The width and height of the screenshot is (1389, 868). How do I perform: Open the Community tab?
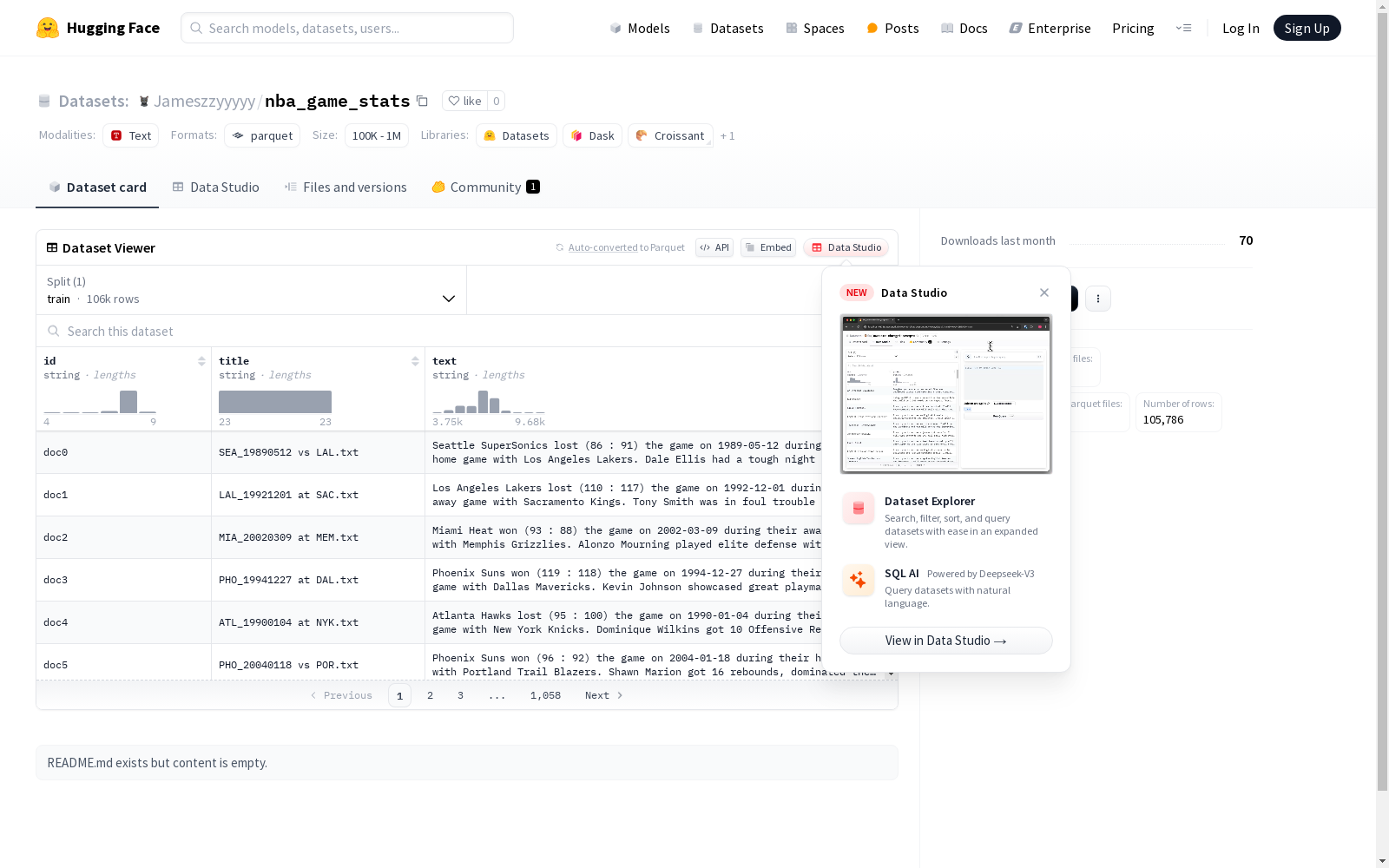pyautogui.click(x=486, y=187)
